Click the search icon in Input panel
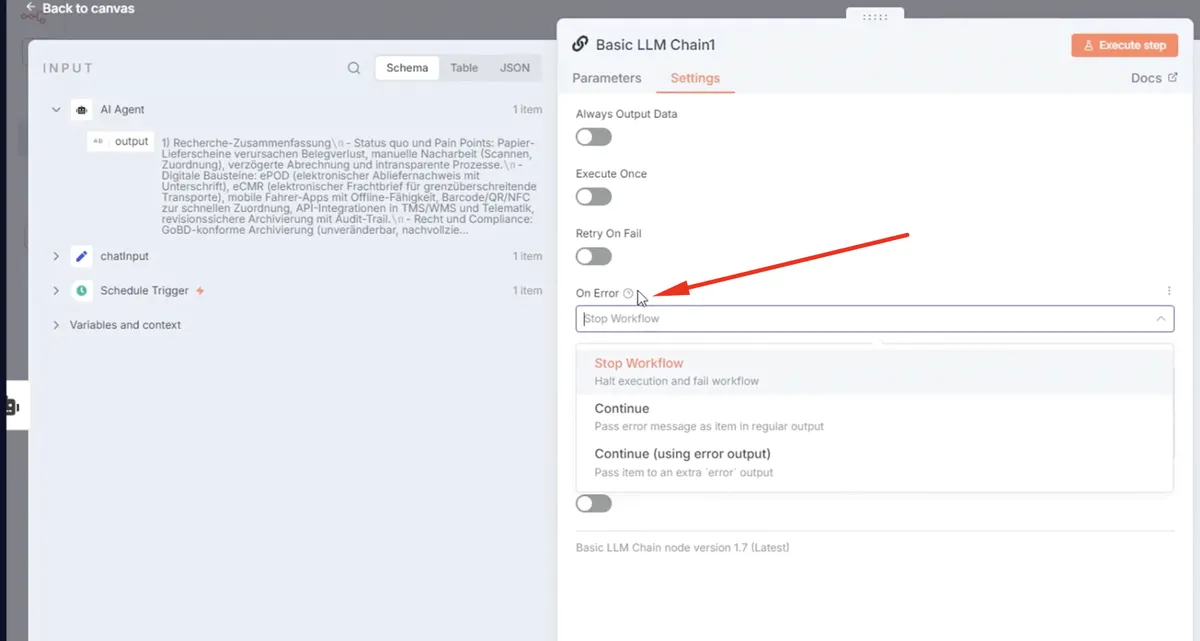 (354, 68)
